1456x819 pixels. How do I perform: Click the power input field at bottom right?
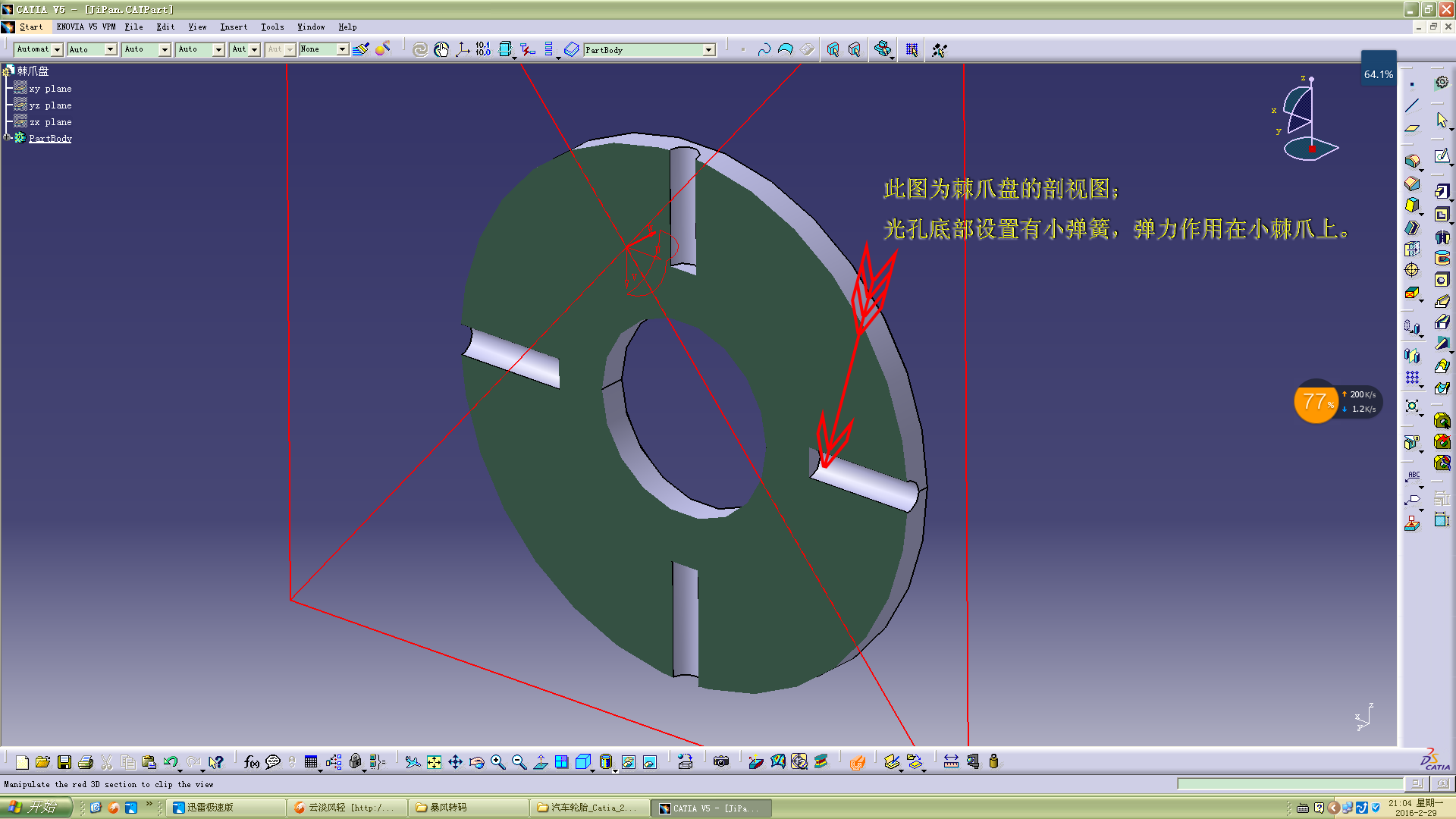pyautogui.click(x=1291, y=783)
